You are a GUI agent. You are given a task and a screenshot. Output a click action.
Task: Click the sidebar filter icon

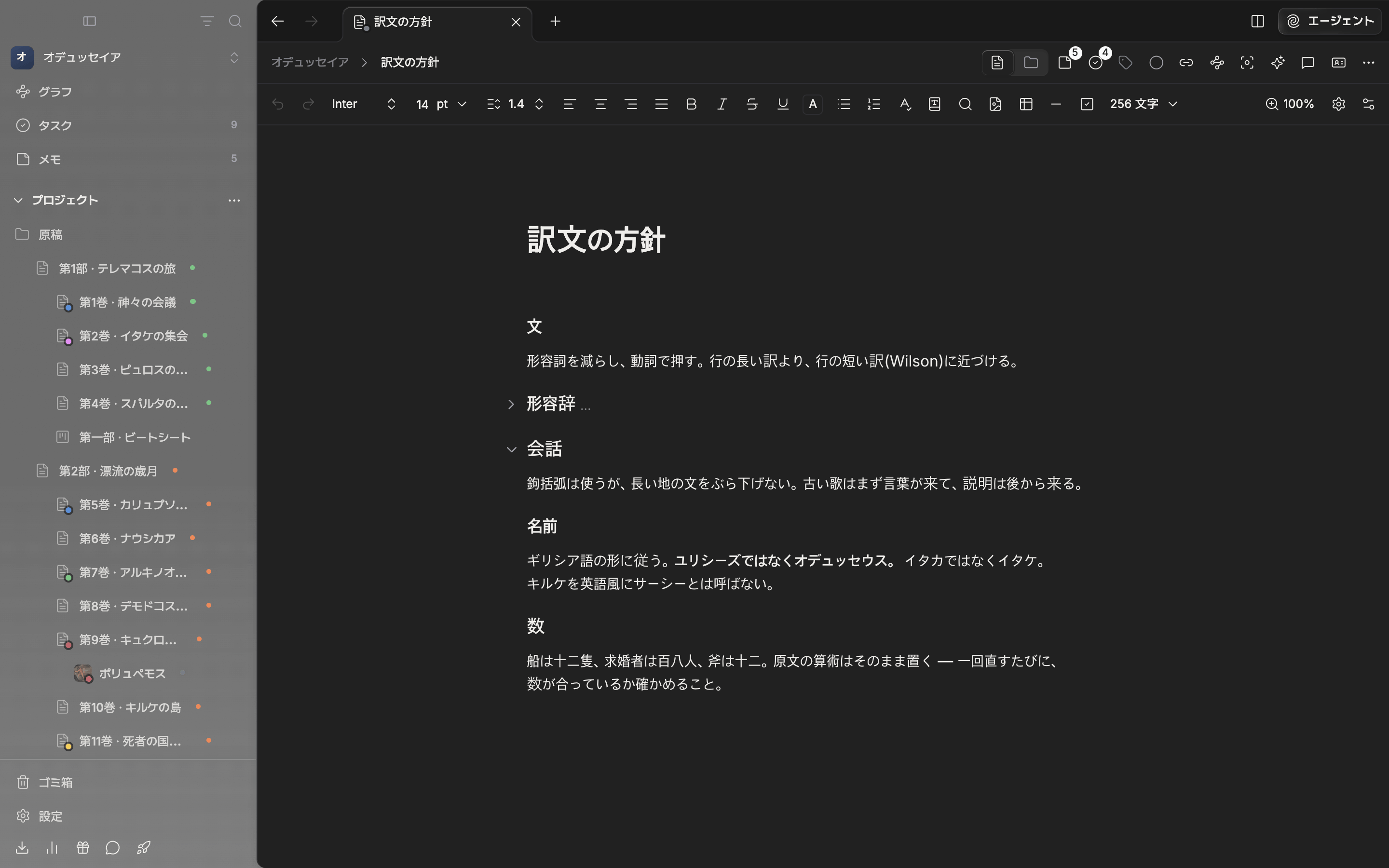pyautogui.click(x=207, y=21)
